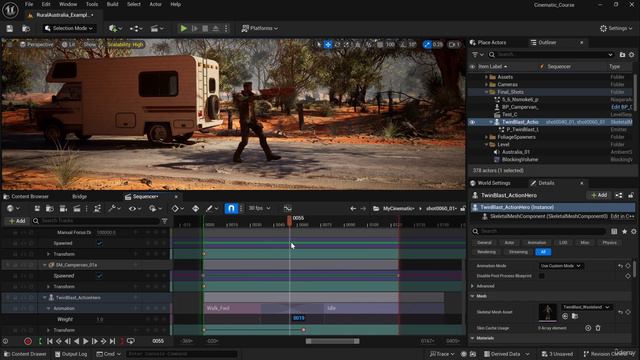Toggle favorites star in Details panel
The width and height of the screenshot is (640, 360).
pyautogui.click(x=624, y=231)
